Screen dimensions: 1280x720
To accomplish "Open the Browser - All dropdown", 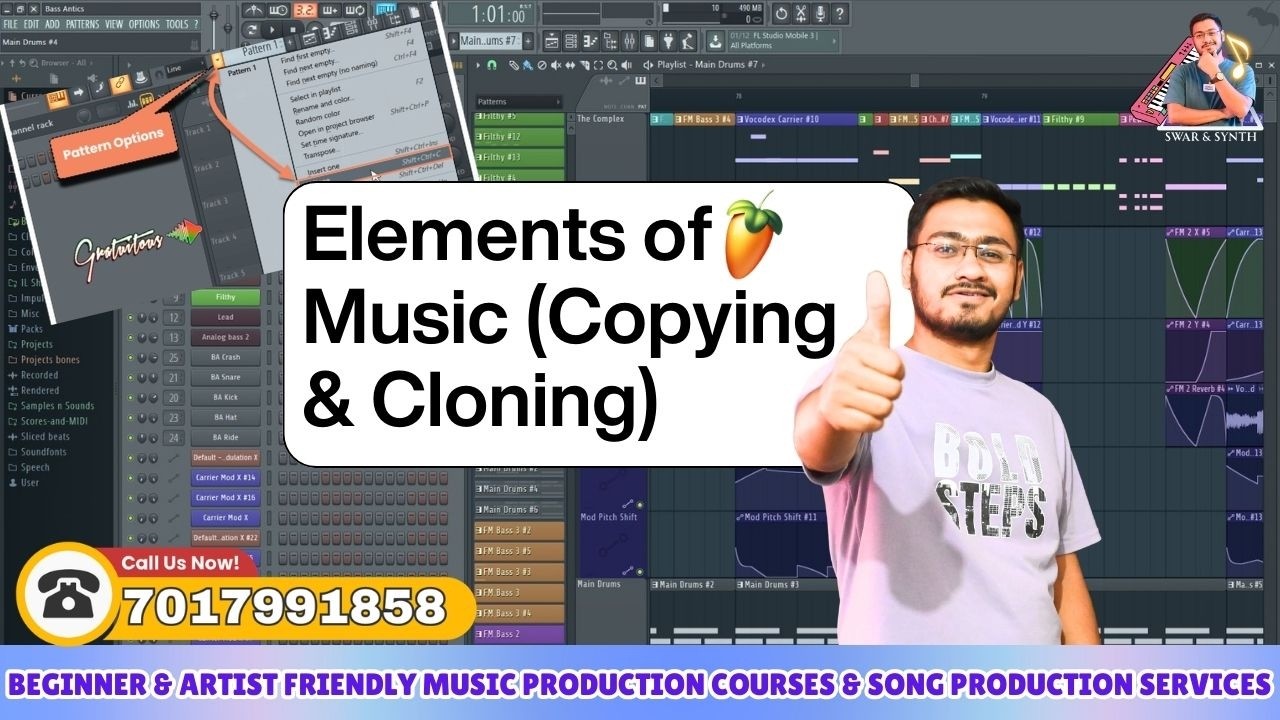I will pyautogui.click(x=65, y=63).
